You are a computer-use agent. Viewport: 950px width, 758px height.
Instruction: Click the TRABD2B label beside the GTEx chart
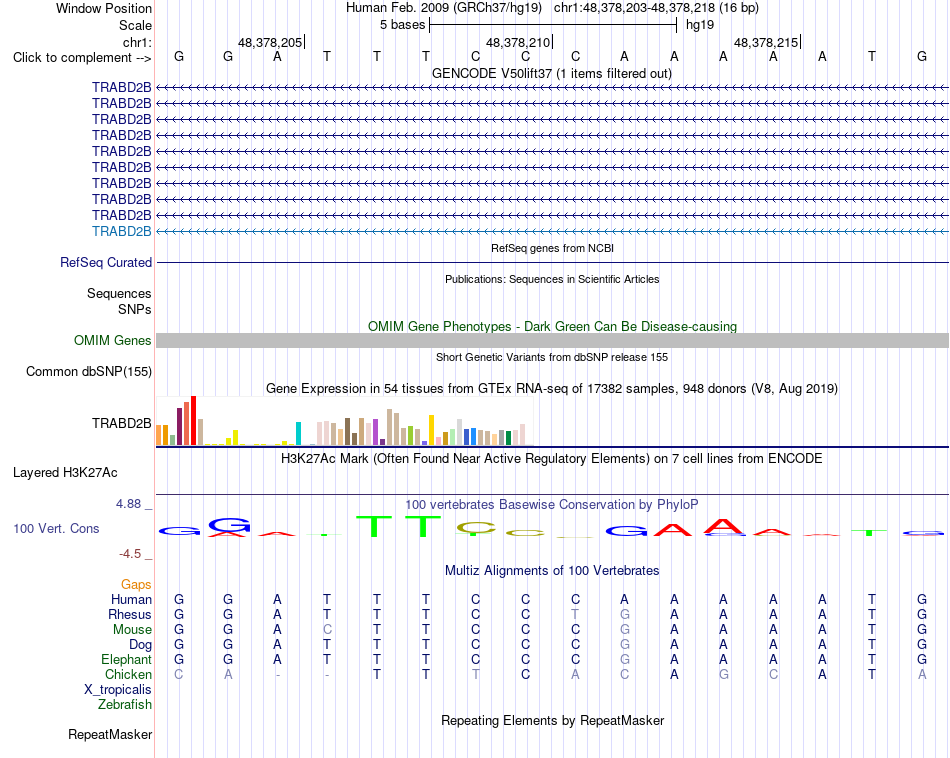(122, 423)
